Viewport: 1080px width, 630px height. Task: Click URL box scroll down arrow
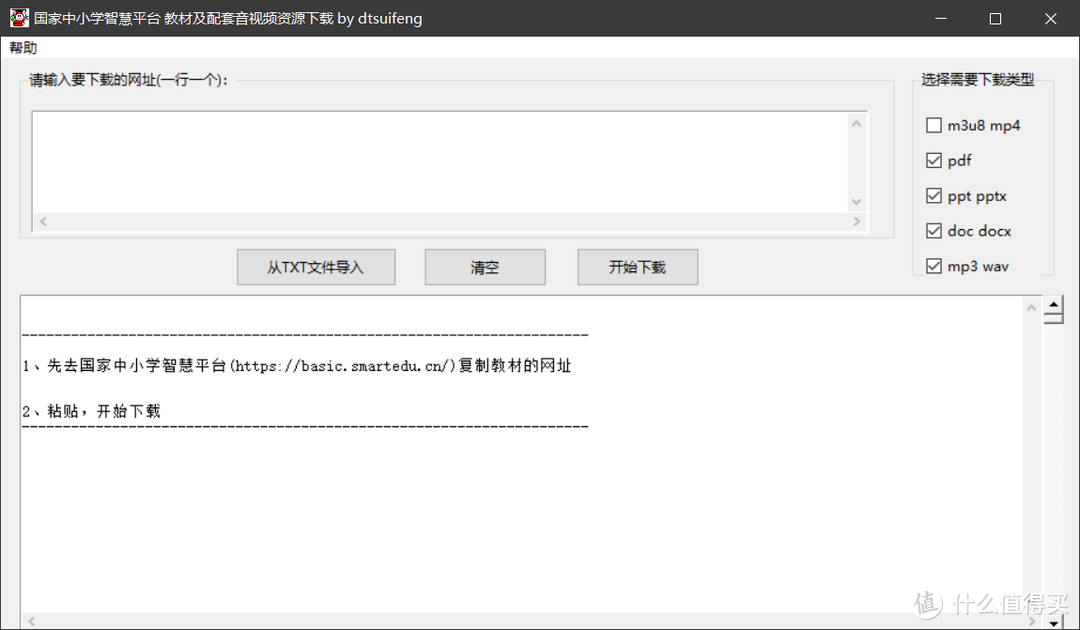856,202
